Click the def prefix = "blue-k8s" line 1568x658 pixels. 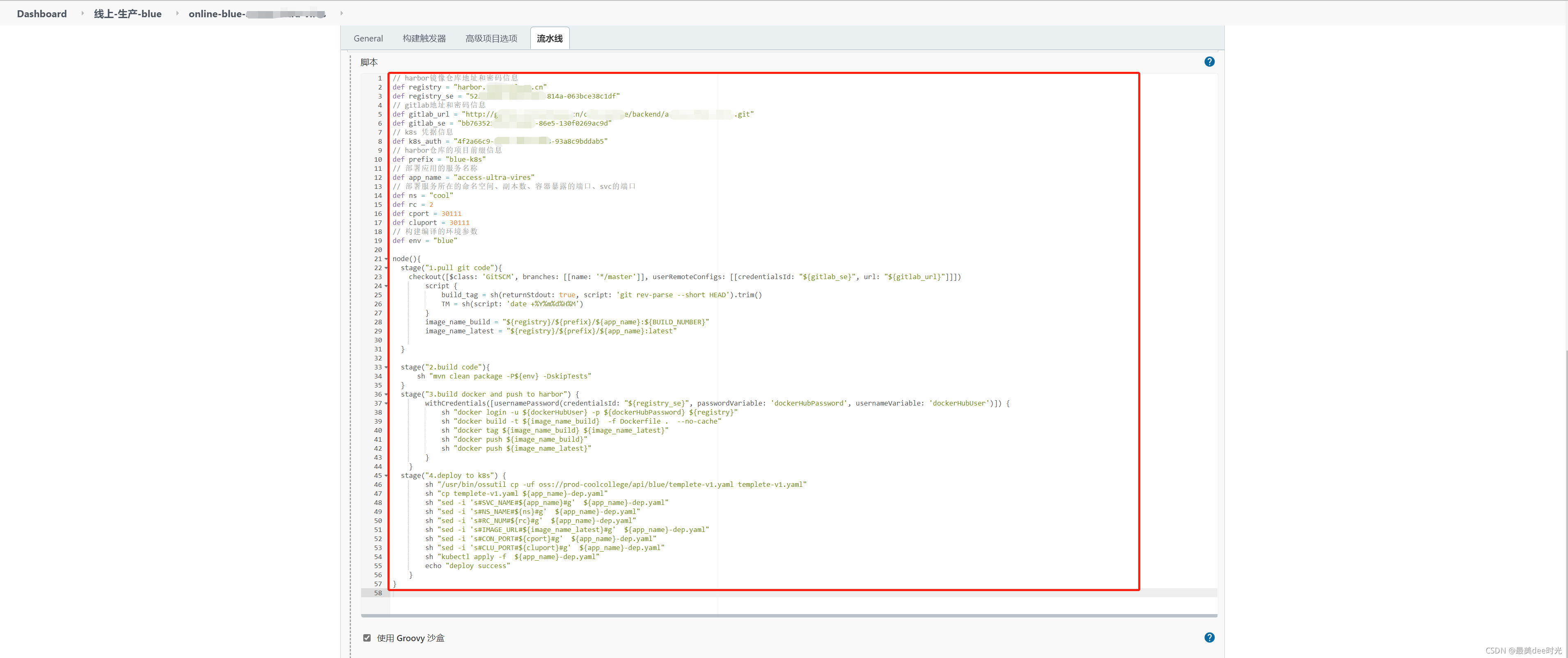click(439, 160)
